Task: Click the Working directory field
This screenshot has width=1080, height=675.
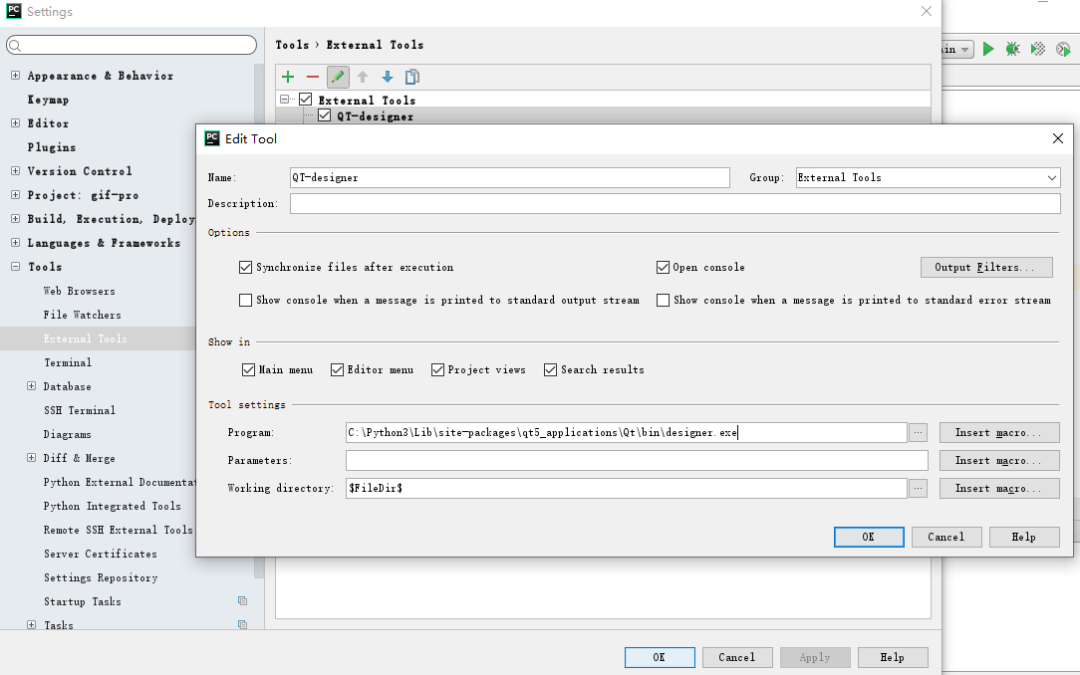Action: (x=627, y=488)
